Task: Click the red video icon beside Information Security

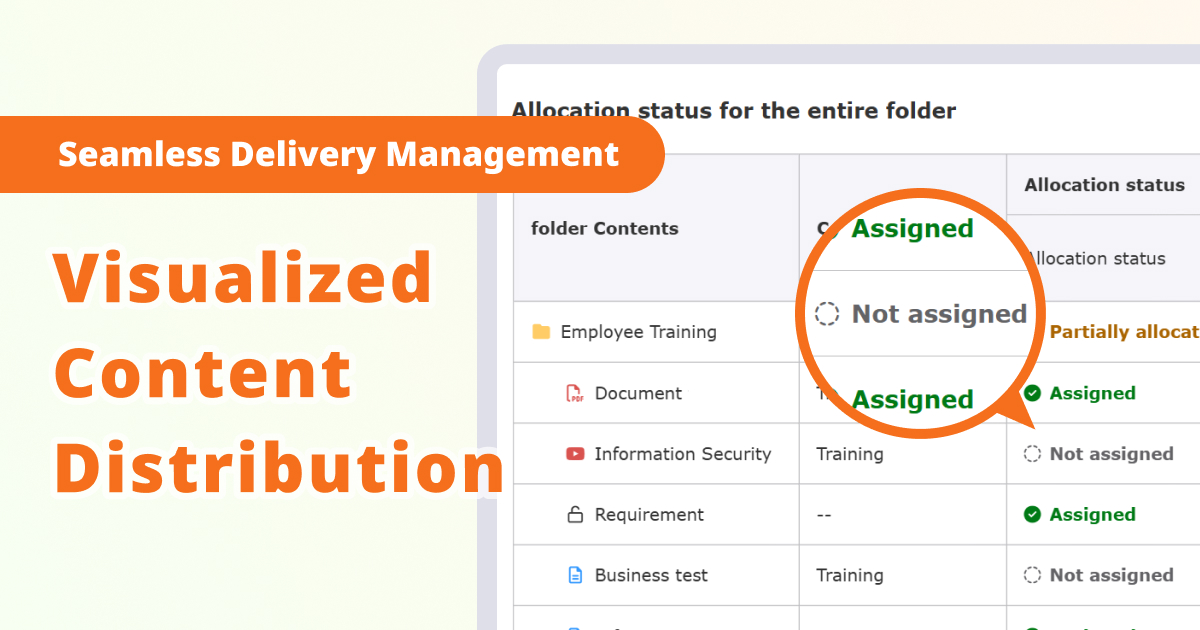Action: click(575, 454)
